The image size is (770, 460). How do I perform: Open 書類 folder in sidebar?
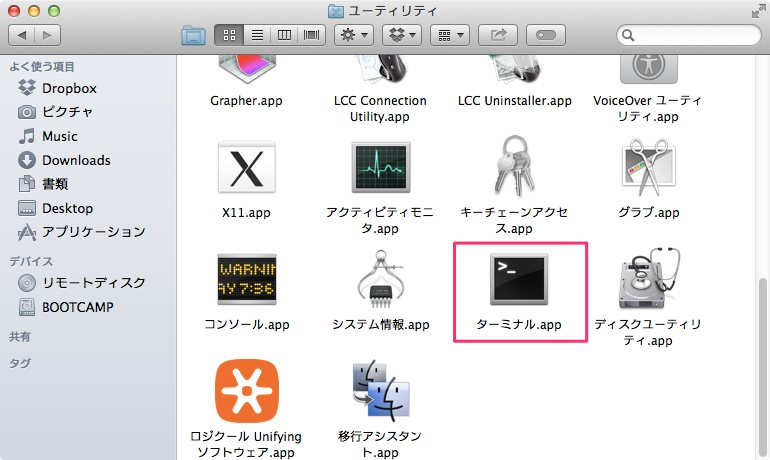43,184
